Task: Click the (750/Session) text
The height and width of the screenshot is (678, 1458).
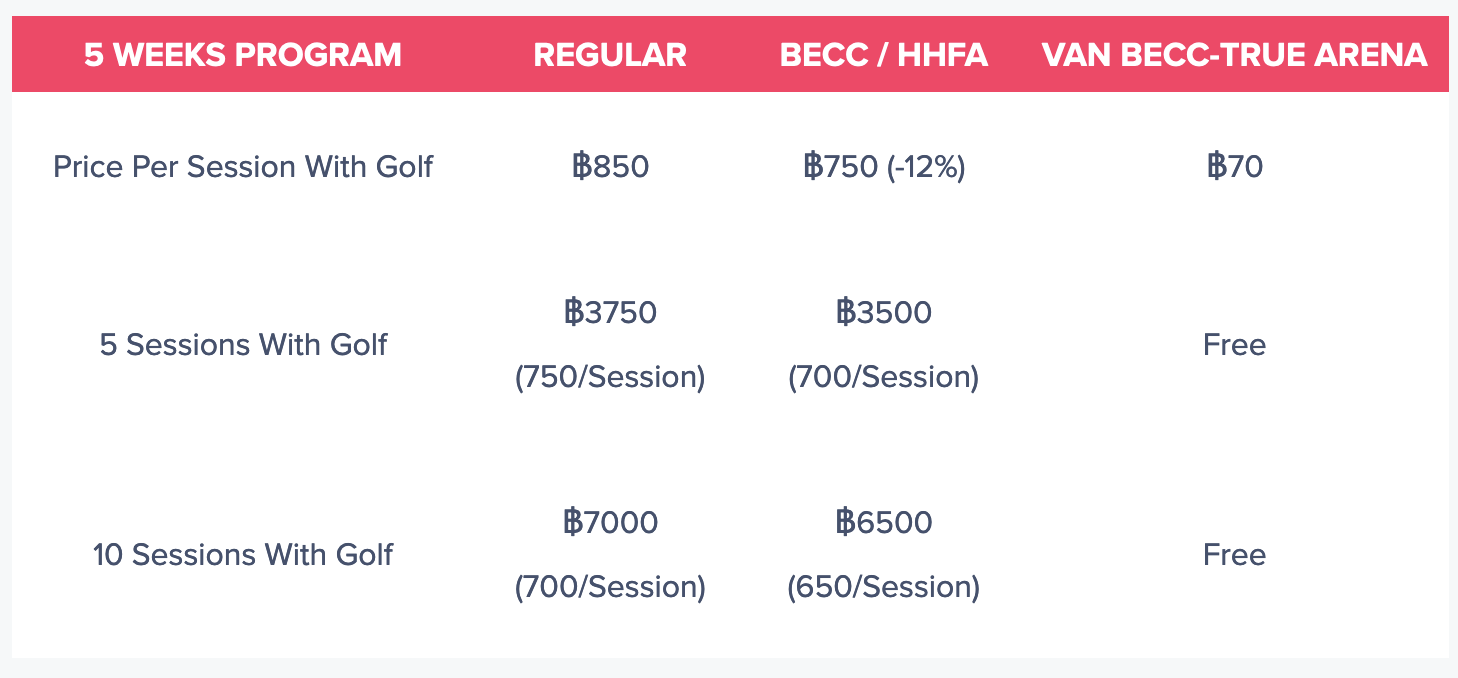Action: [x=610, y=377]
